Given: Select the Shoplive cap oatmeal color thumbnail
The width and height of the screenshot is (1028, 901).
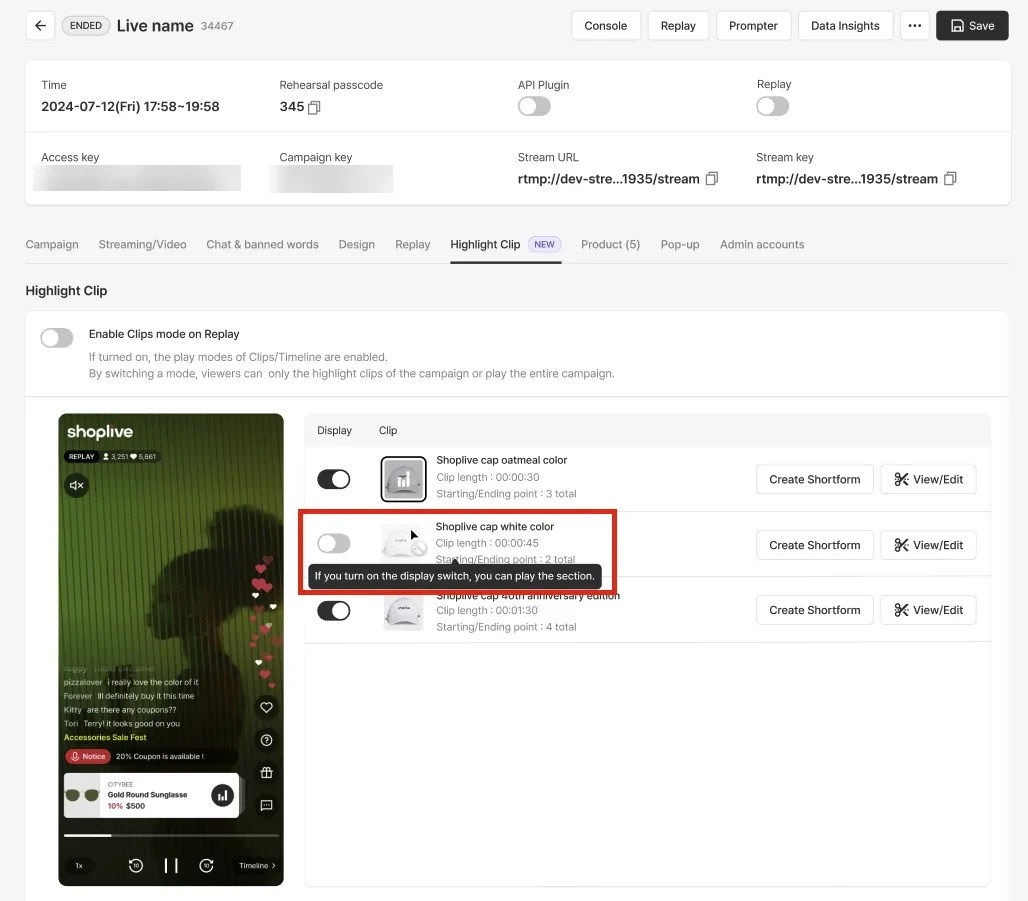Looking at the screenshot, I should (403, 479).
